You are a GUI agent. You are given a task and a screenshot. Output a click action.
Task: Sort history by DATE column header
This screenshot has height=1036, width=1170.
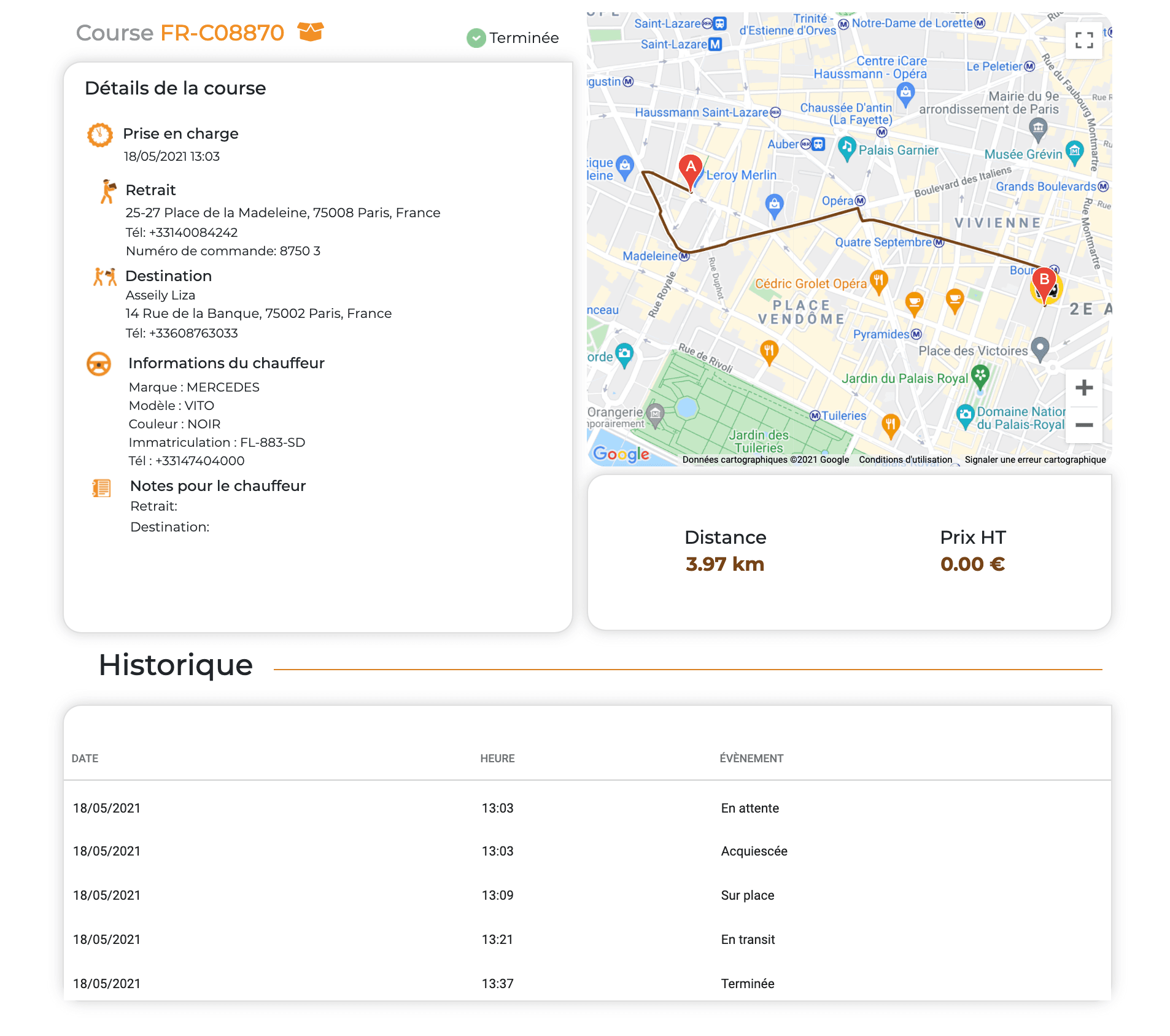[85, 759]
